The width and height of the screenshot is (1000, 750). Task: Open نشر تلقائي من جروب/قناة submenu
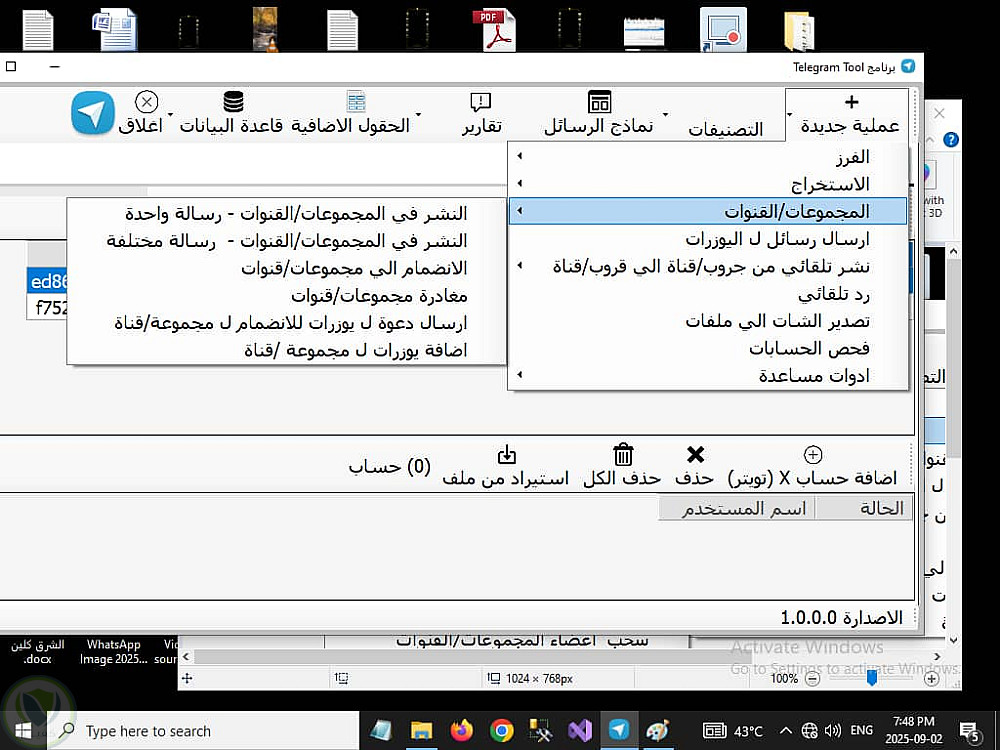tap(708, 266)
